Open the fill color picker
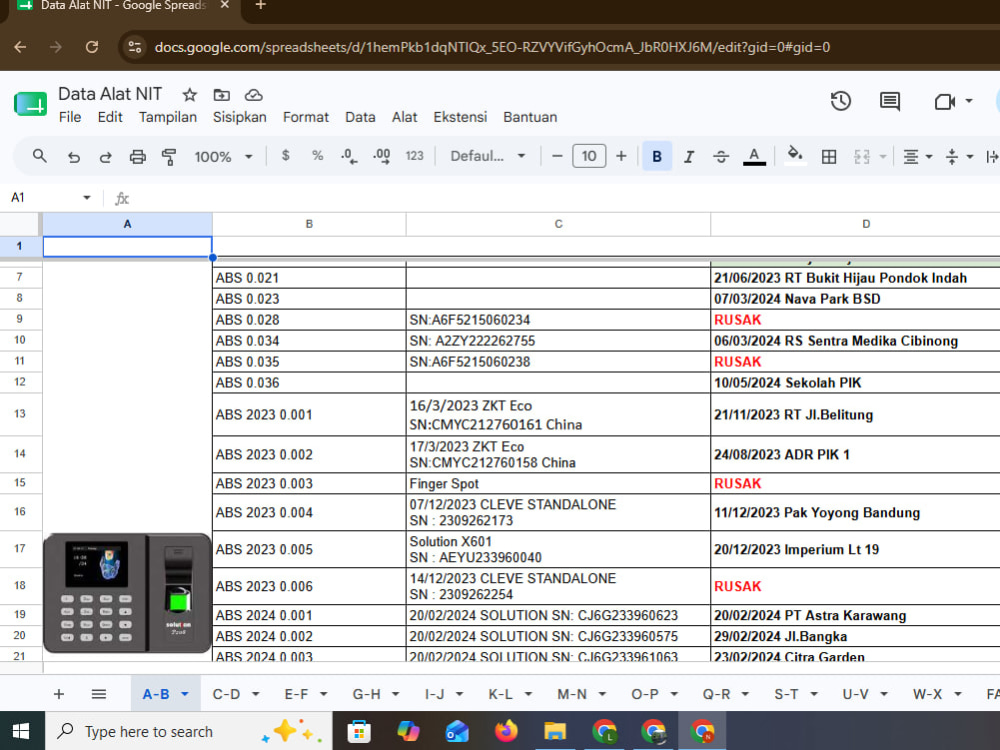Image resolution: width=1000 pixels, height=750 pixels. point(794,156)
